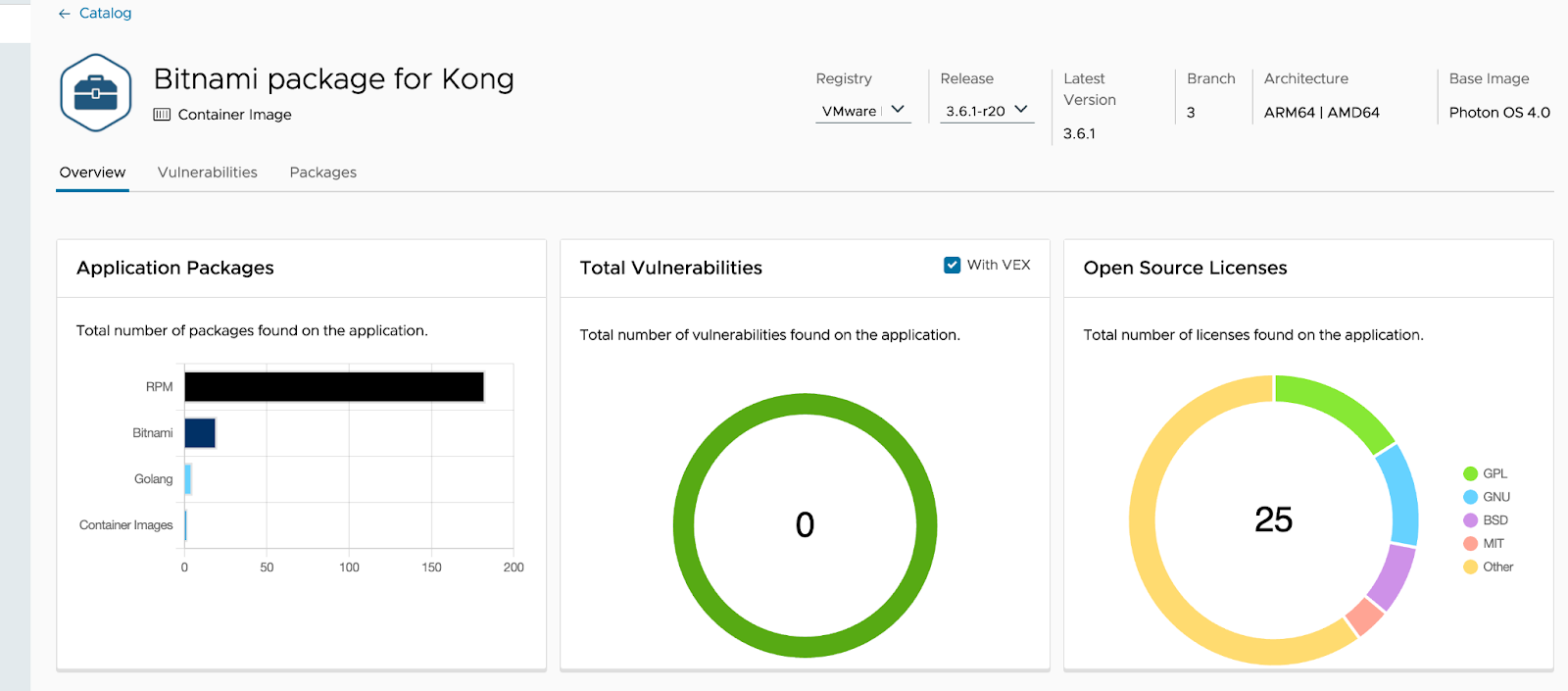Click the Base Image value Photon OS 4.0

point(1499,113)
